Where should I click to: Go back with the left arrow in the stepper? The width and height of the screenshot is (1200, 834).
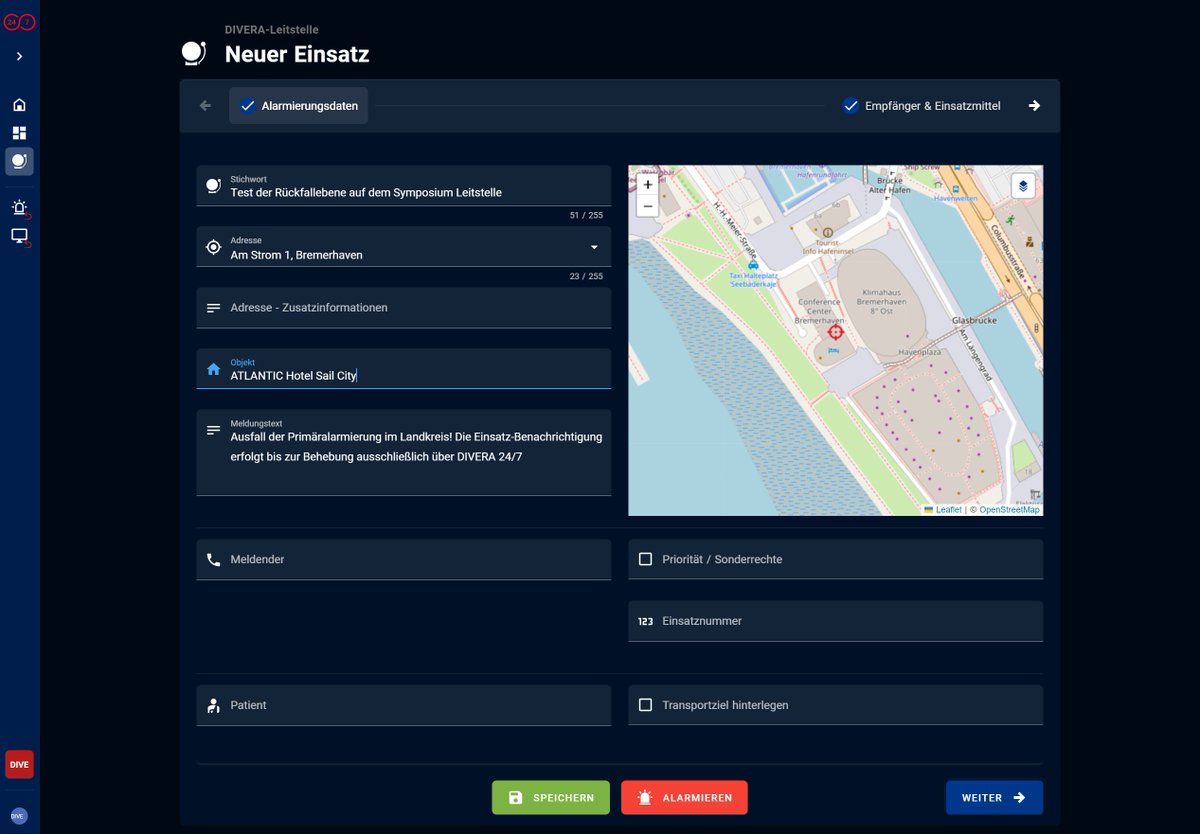pos(205,106)
